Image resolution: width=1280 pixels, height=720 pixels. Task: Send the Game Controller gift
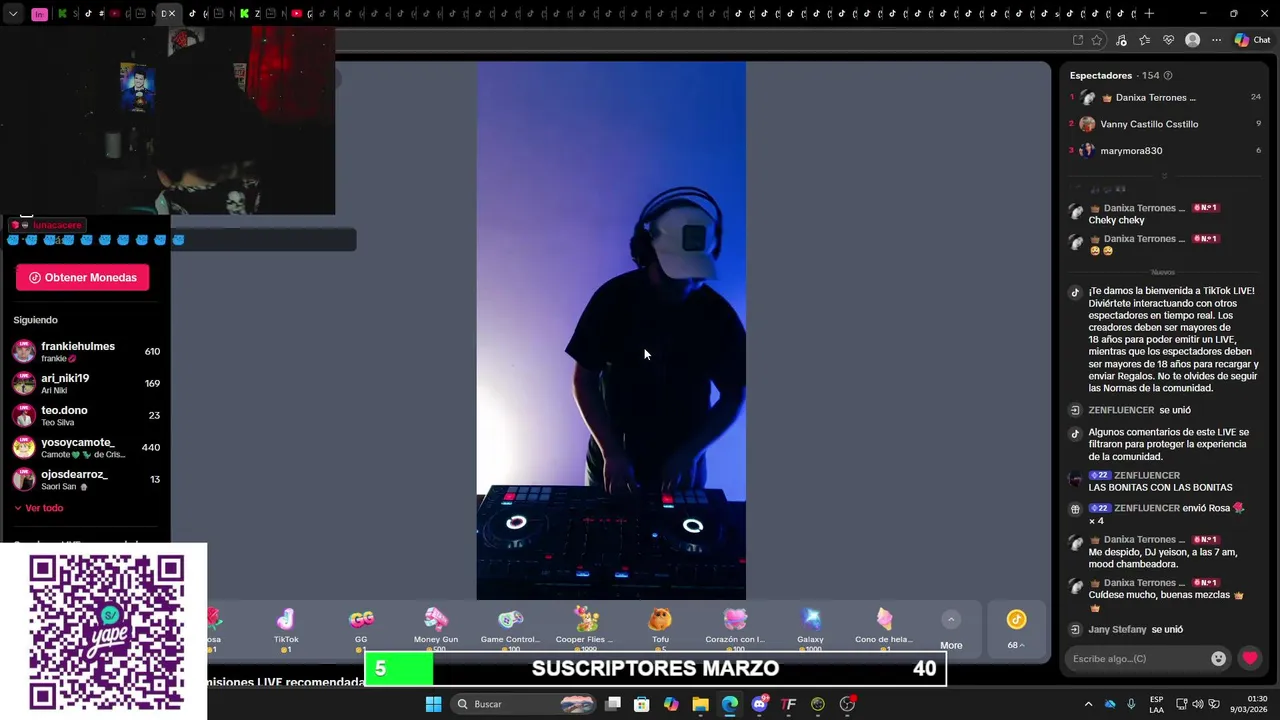click(x=510, y=628)
